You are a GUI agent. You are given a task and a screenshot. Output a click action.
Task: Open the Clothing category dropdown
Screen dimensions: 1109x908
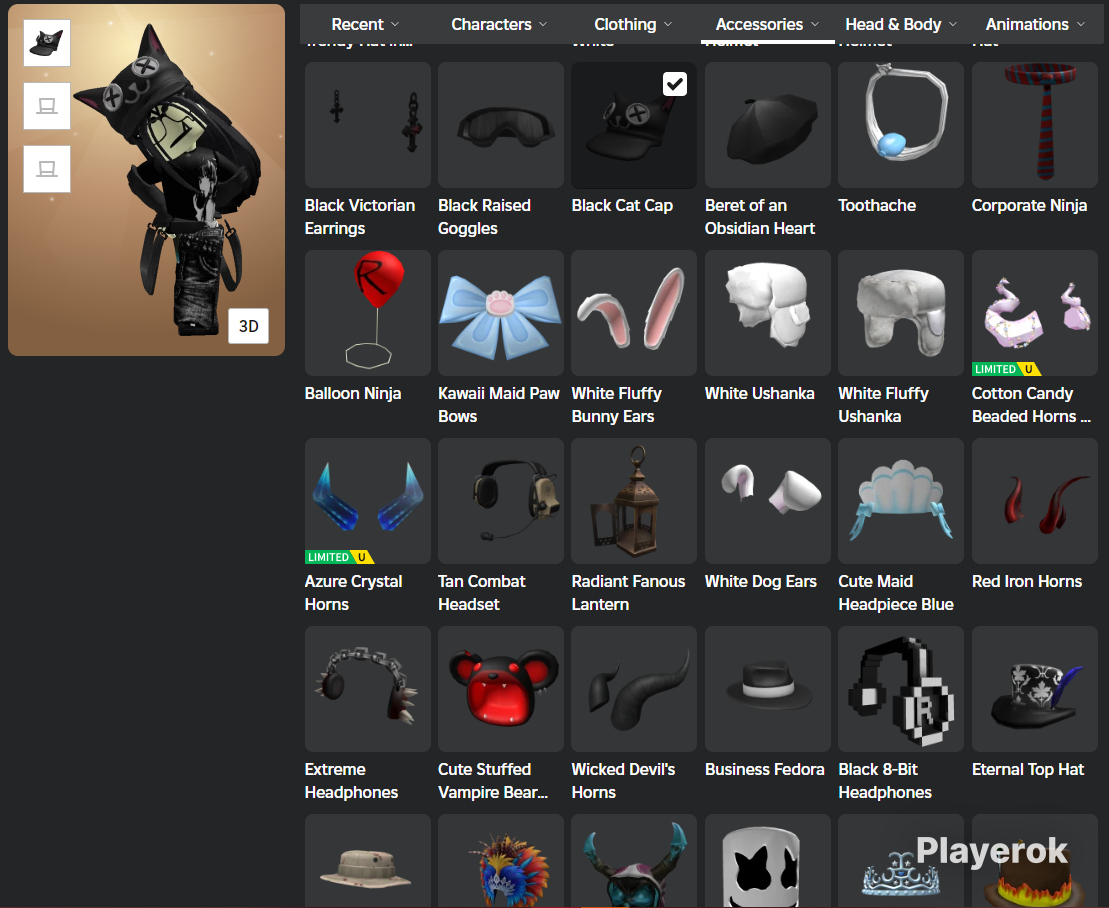coord(633,24)
